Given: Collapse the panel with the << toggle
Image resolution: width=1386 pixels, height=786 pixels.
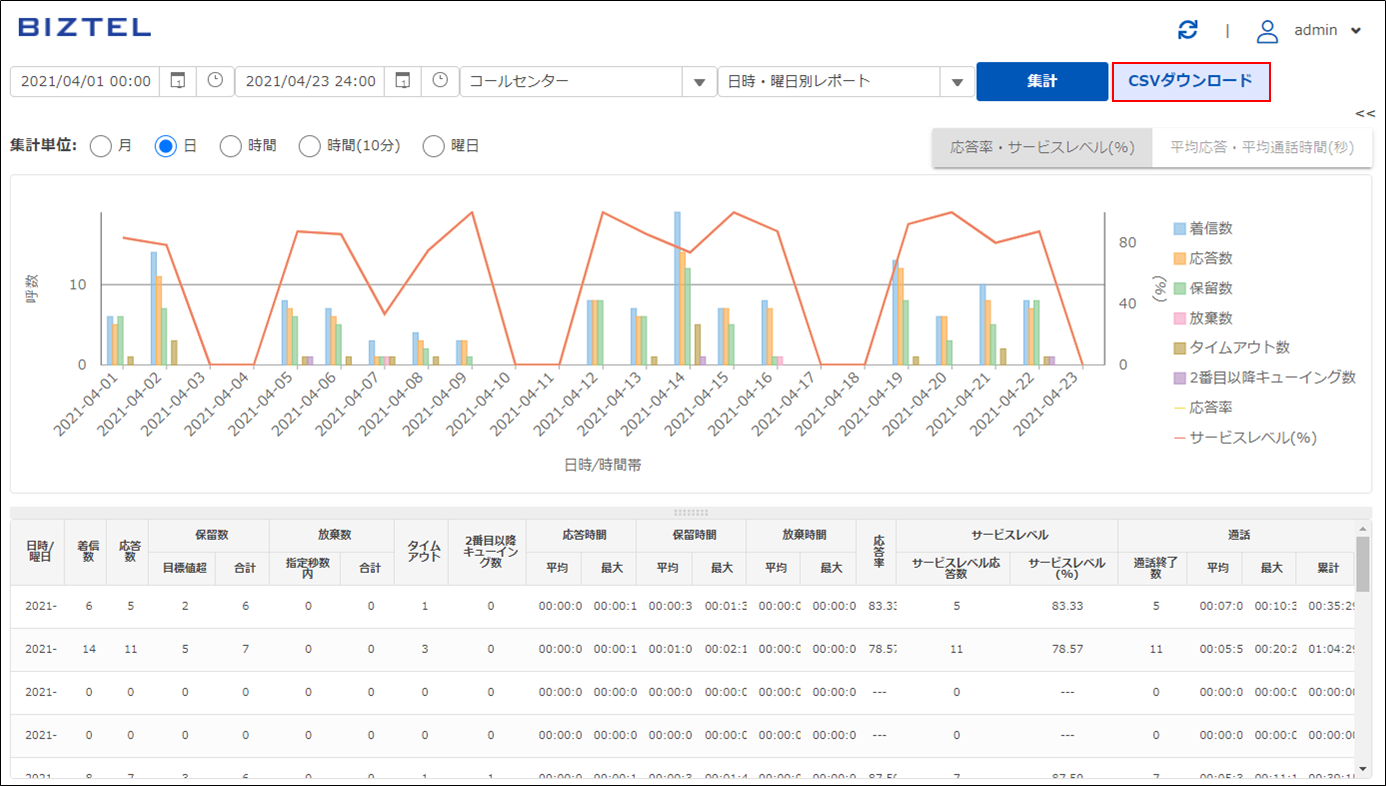Looking at the screenshot, I should point(1365,113).
